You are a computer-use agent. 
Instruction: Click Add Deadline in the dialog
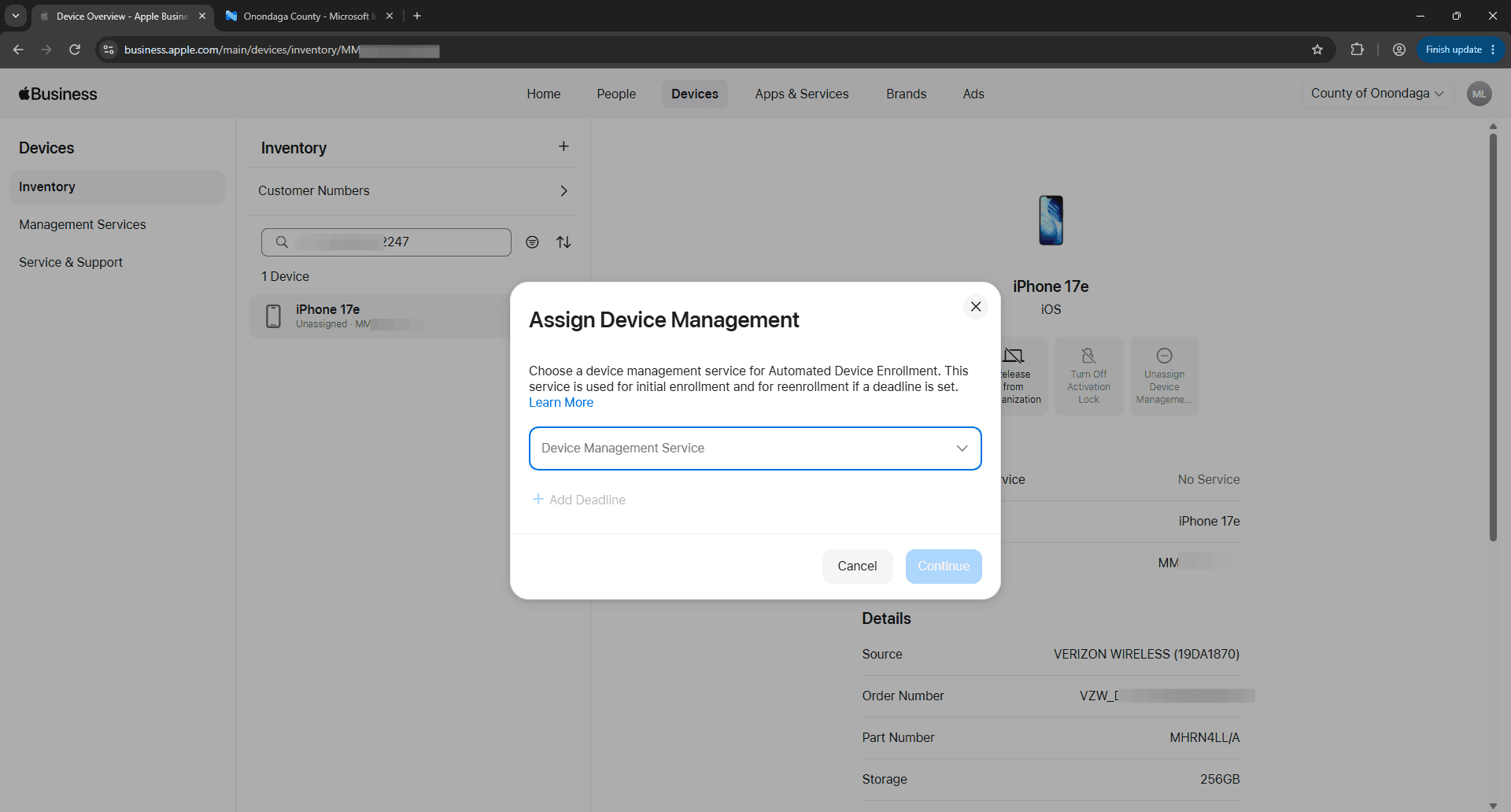[579, 500]
